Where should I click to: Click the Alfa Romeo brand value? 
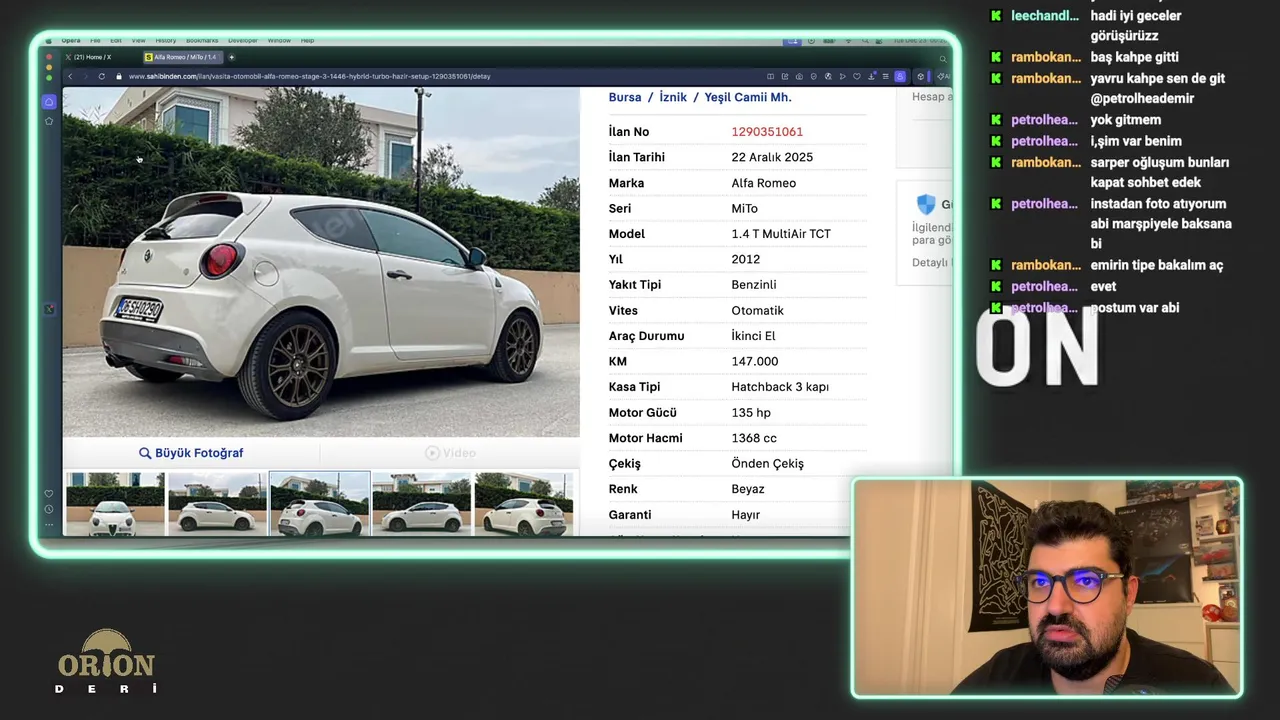point(764,183)
